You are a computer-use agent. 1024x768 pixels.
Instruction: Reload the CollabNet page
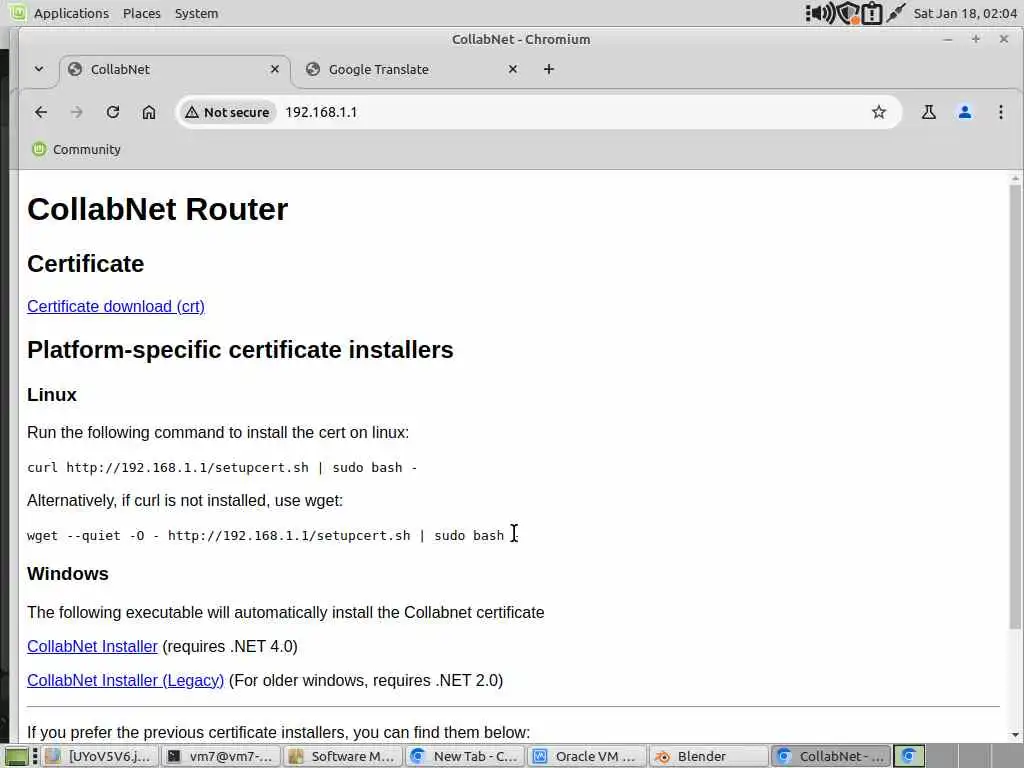pos(112,112)
